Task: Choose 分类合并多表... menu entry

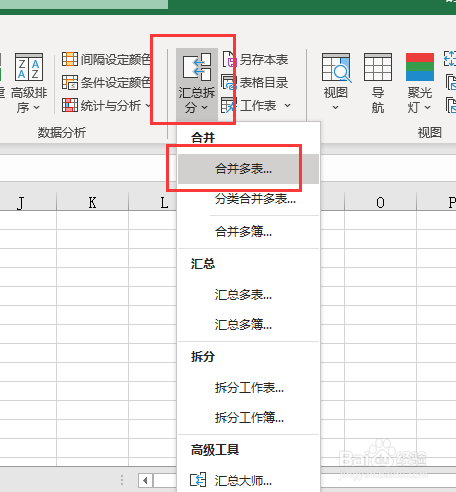Action: pyautogui.click(x=248, y=199)
